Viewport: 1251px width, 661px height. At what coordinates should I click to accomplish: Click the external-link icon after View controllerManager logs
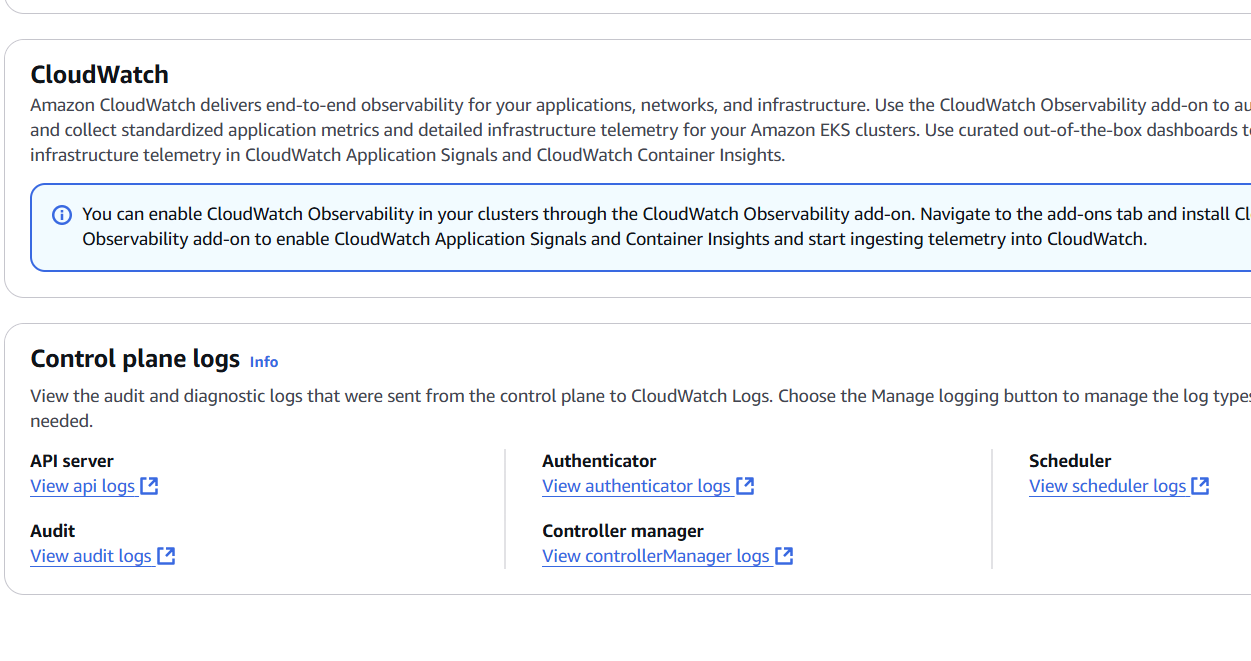click(784, 556)
